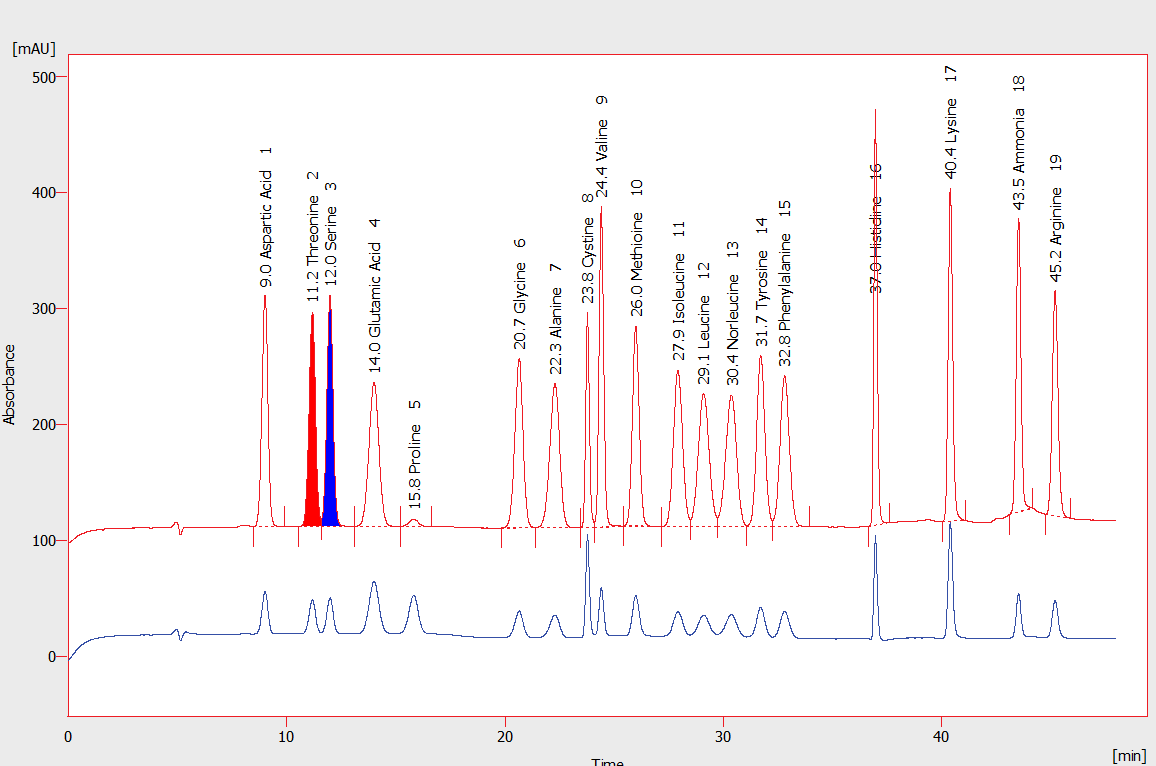Screen dimensions: 1156x766
Task: Click the [mAU] unit label
Action: click(33, 48)
